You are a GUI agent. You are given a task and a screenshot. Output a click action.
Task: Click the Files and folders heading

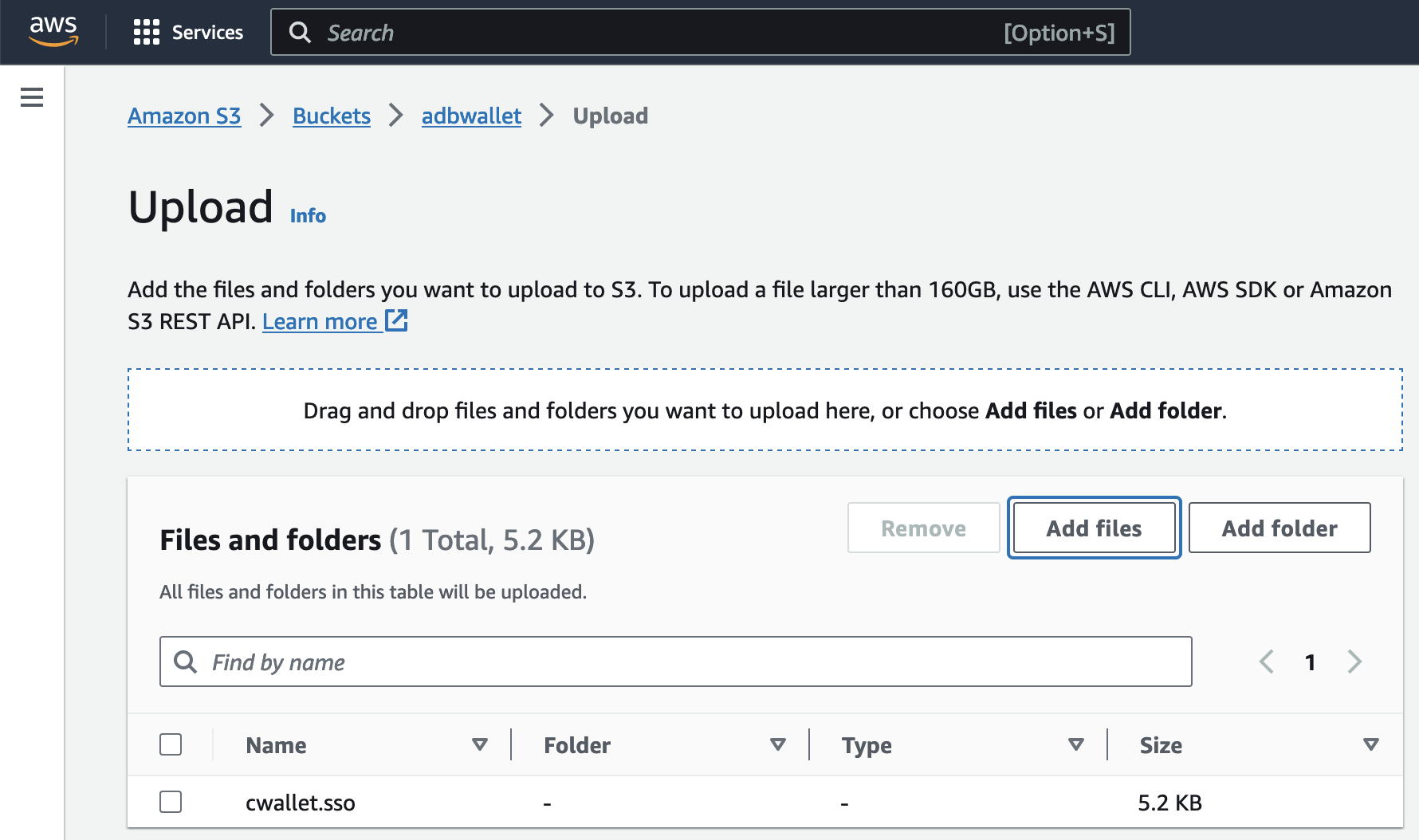click(270, 540)
